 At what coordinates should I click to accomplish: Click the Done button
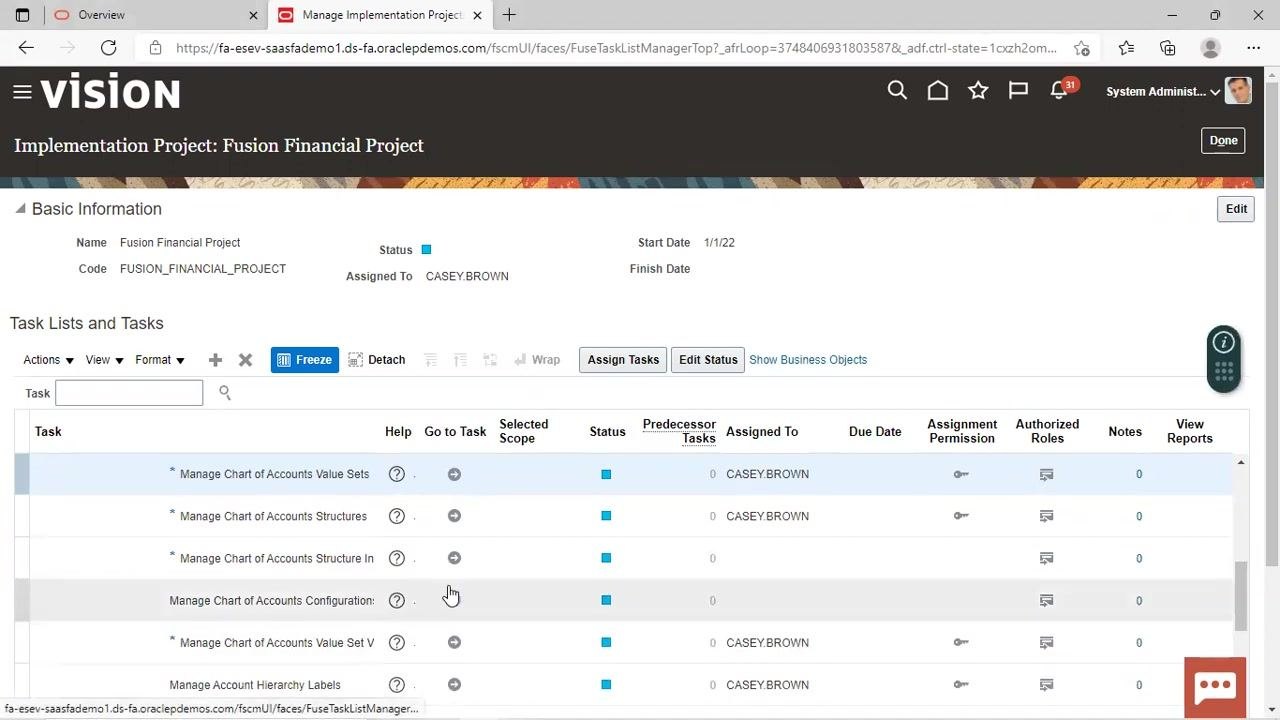point(1223,140)
